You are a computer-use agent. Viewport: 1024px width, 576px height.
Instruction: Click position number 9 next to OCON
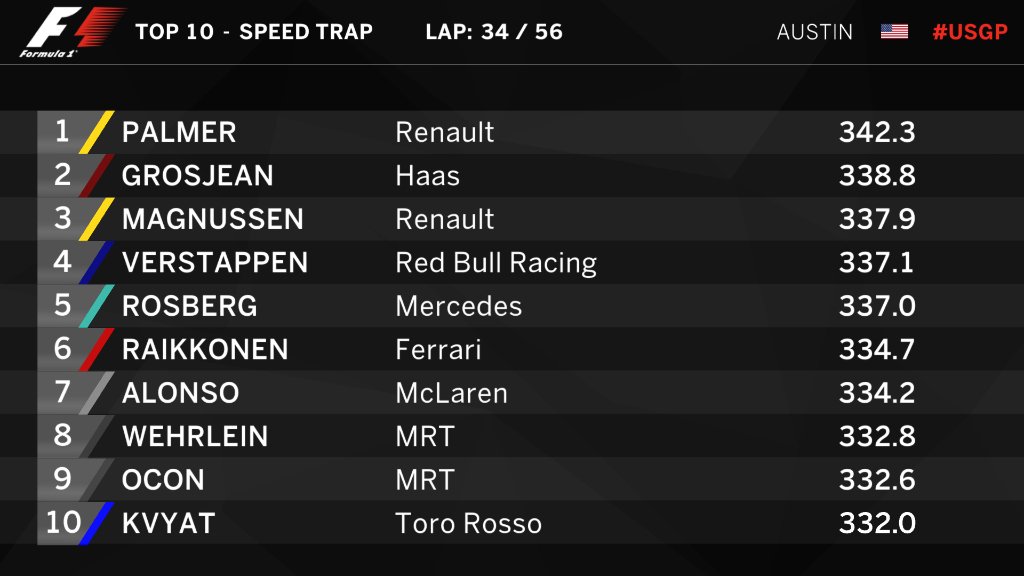pyautogui.click(x=62, y=479)
